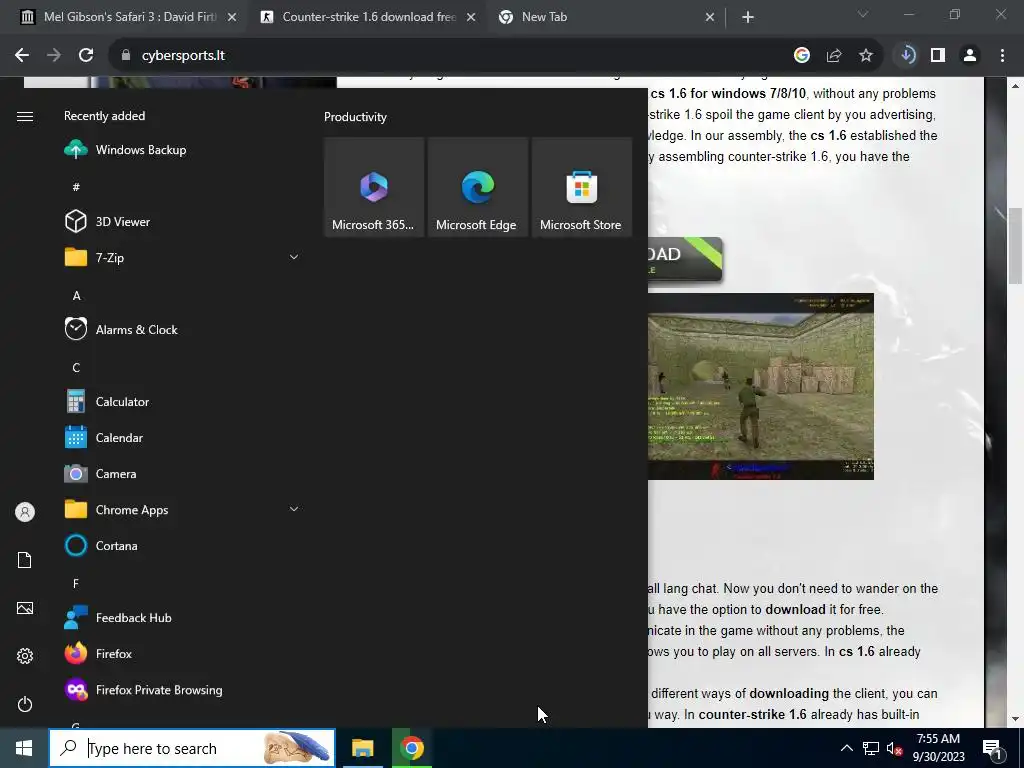Open user account icon in Start sidebar
The image size is (1024, 768).
pyautogui.click(x=25, y=512)
